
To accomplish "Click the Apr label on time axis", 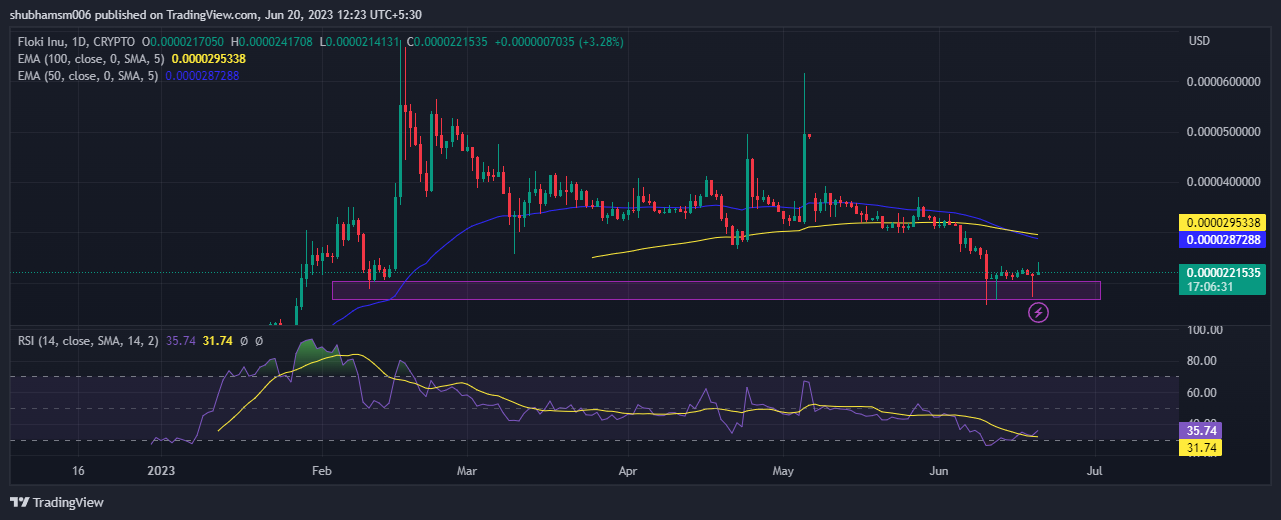I will click(x=628, y=469).
